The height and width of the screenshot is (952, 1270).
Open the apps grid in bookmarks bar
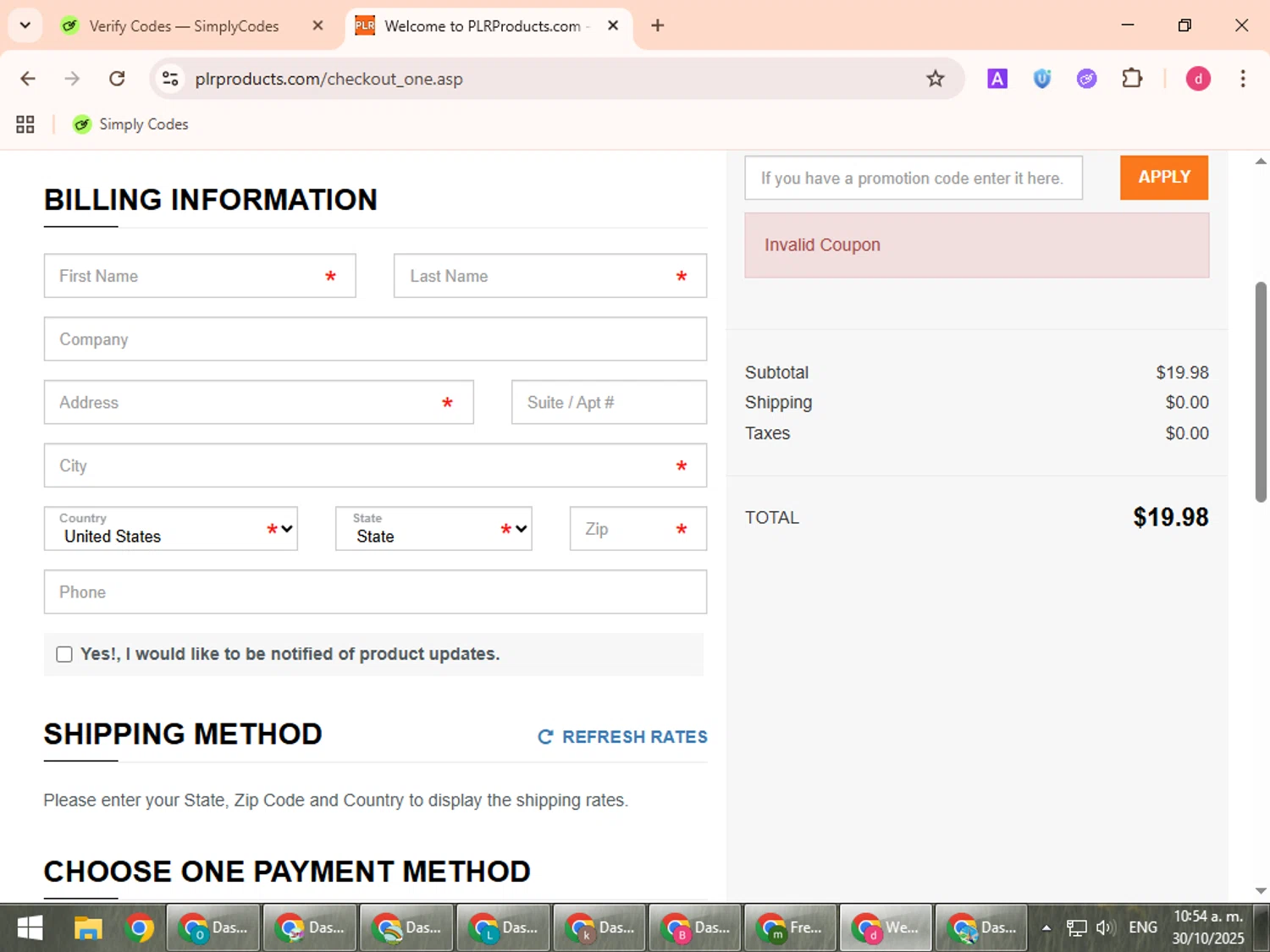point(25,124)
